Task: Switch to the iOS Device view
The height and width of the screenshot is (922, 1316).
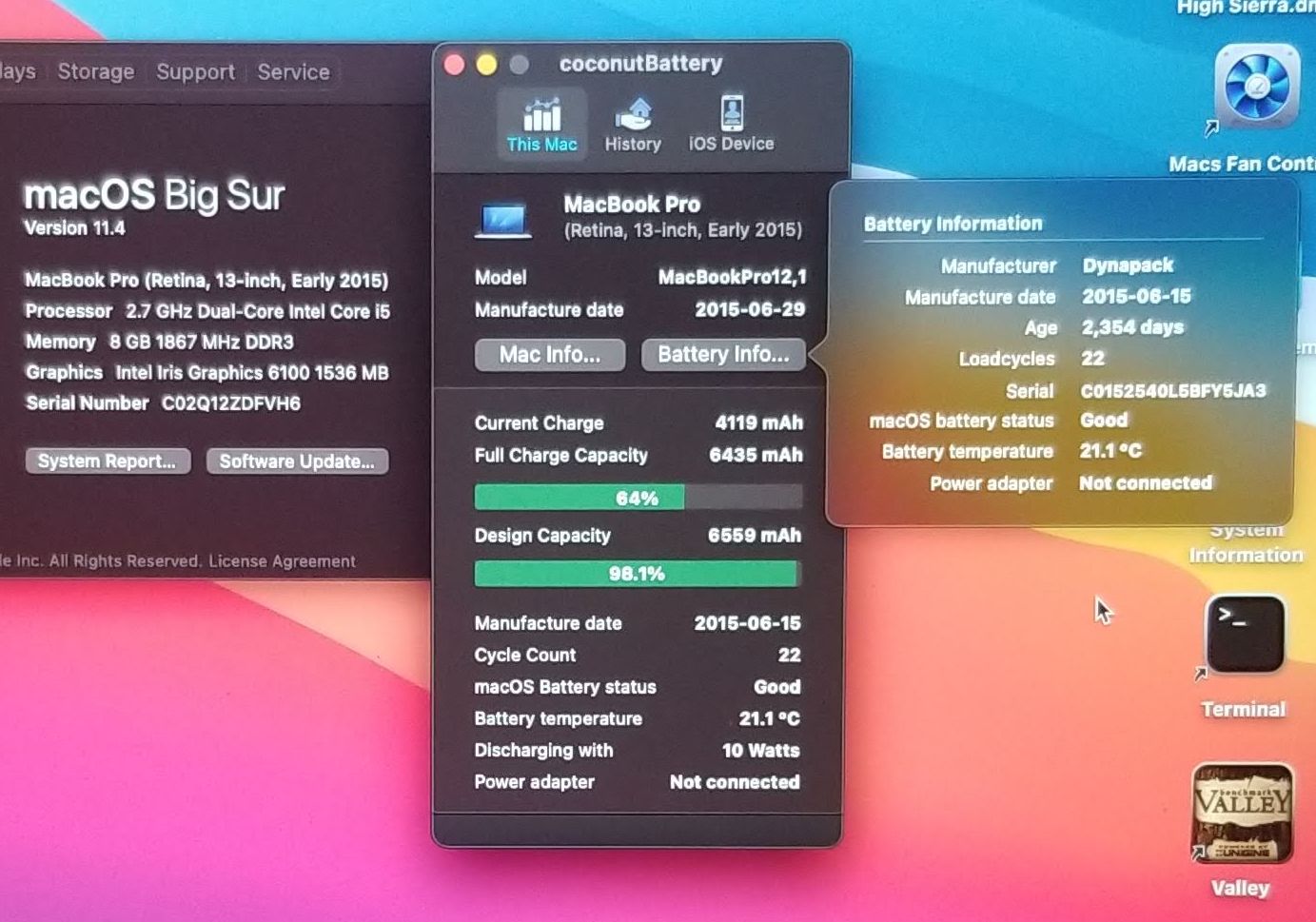Action: [x=731, y=125]
